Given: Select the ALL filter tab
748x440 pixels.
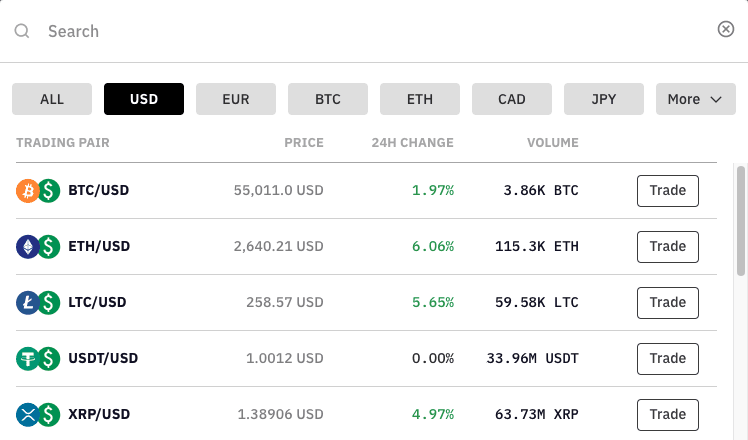Looking at the screenshot, I should [52, 99].
